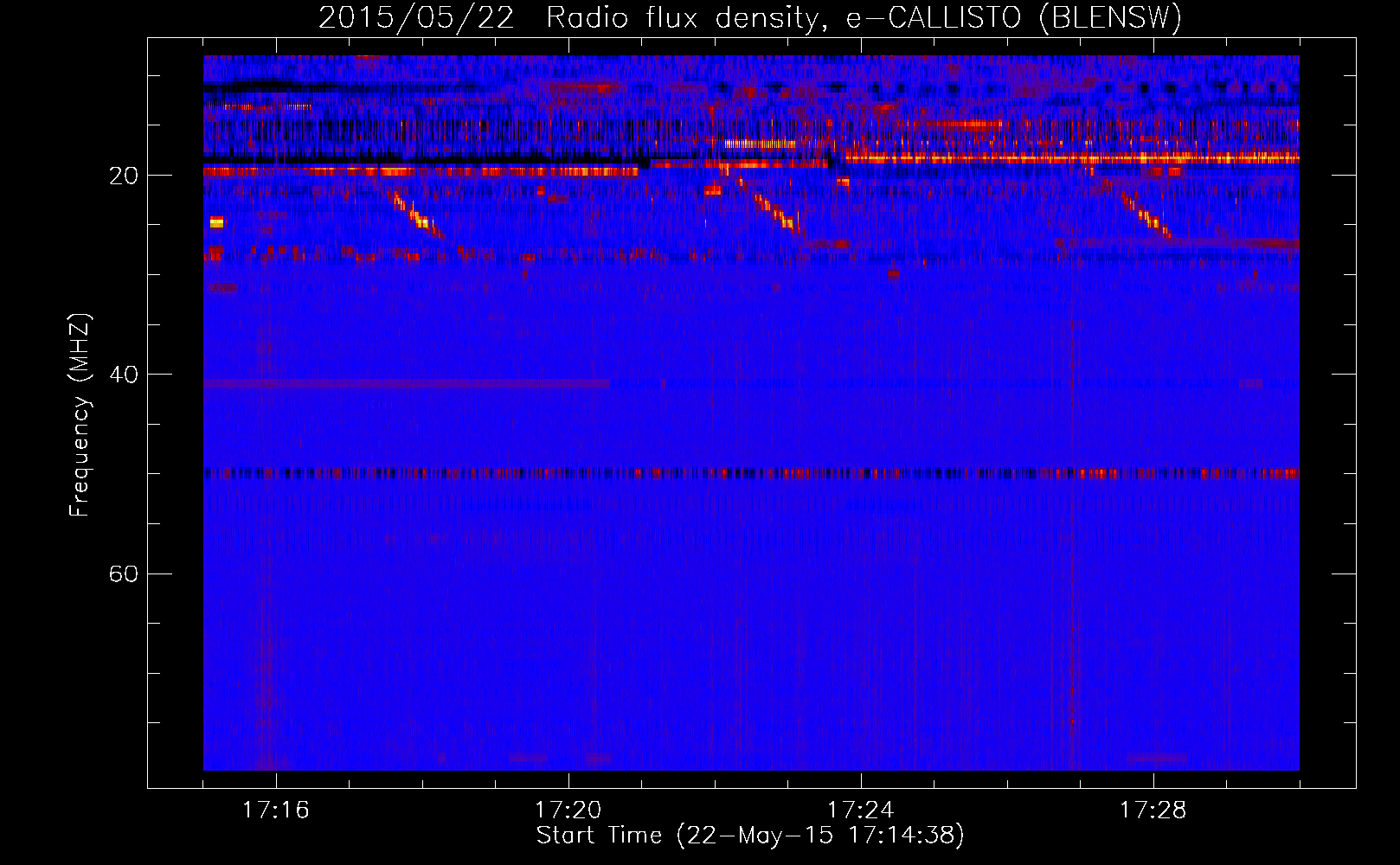Click the "Start Time (22-May-15 17:14:38)" axis label

tap(750, 836)
